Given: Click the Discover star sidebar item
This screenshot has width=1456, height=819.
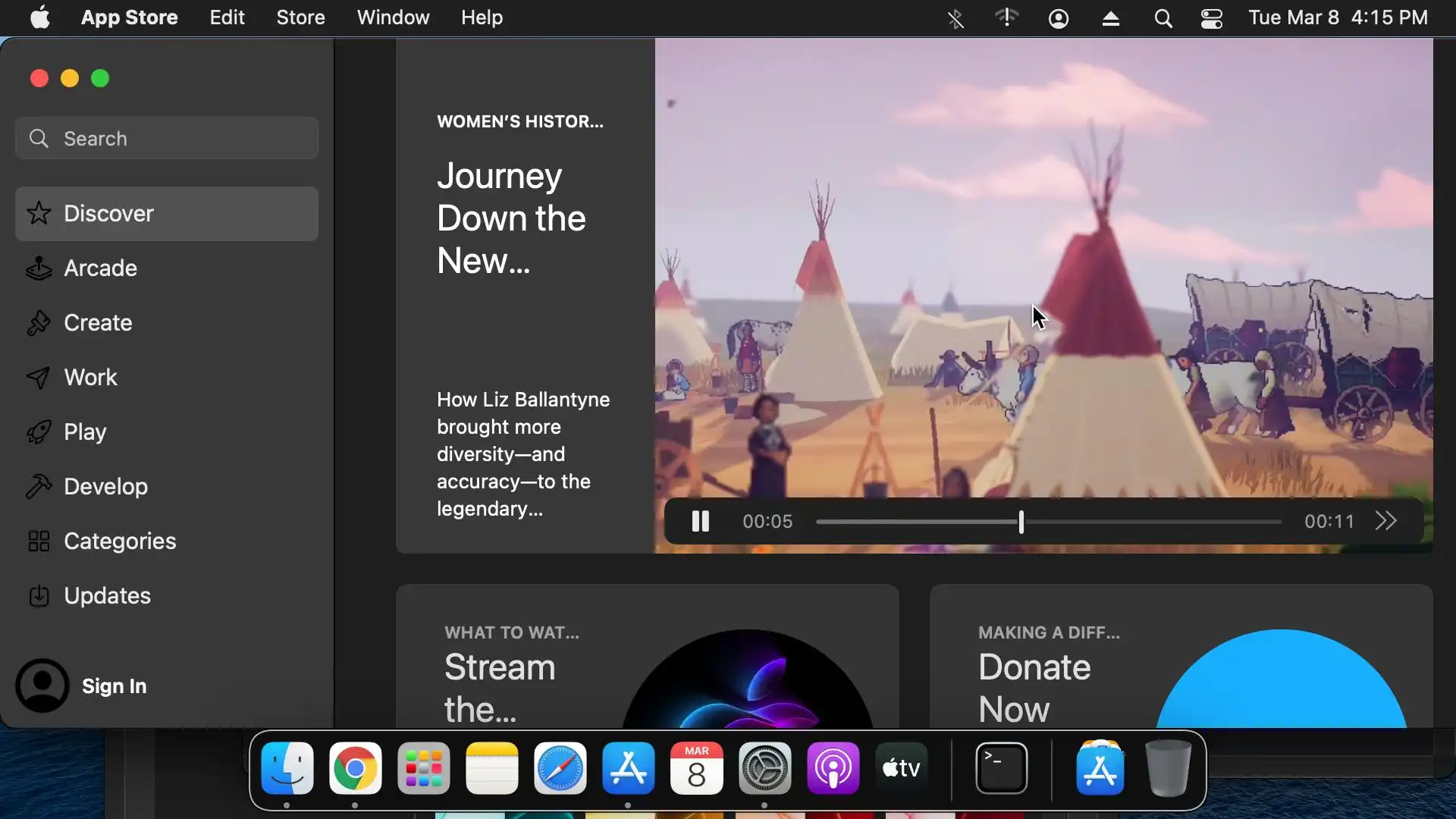Looking at the screenshot, I should (x=108, y=214).
